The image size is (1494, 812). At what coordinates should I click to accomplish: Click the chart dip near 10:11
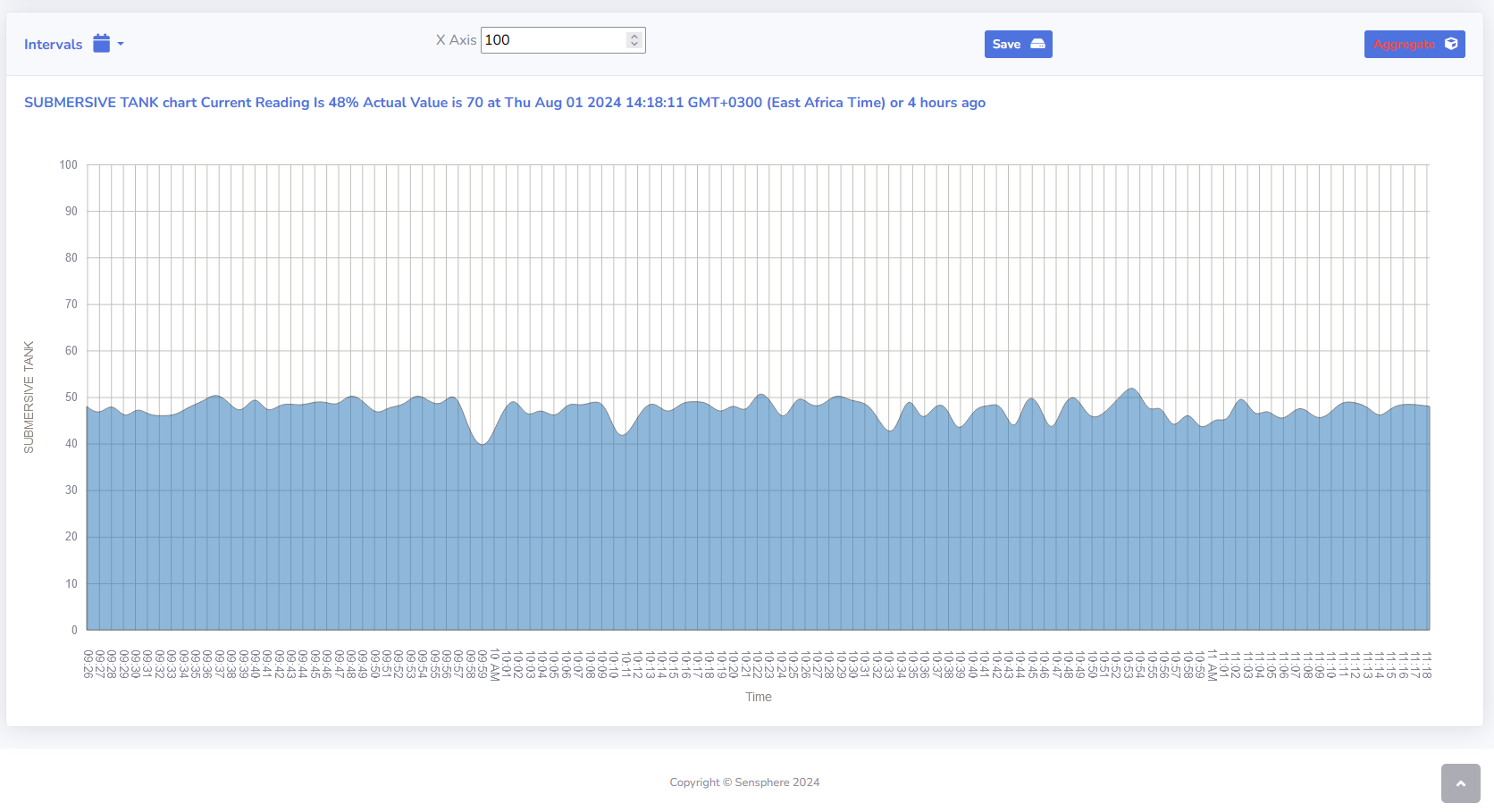[623, 434]
